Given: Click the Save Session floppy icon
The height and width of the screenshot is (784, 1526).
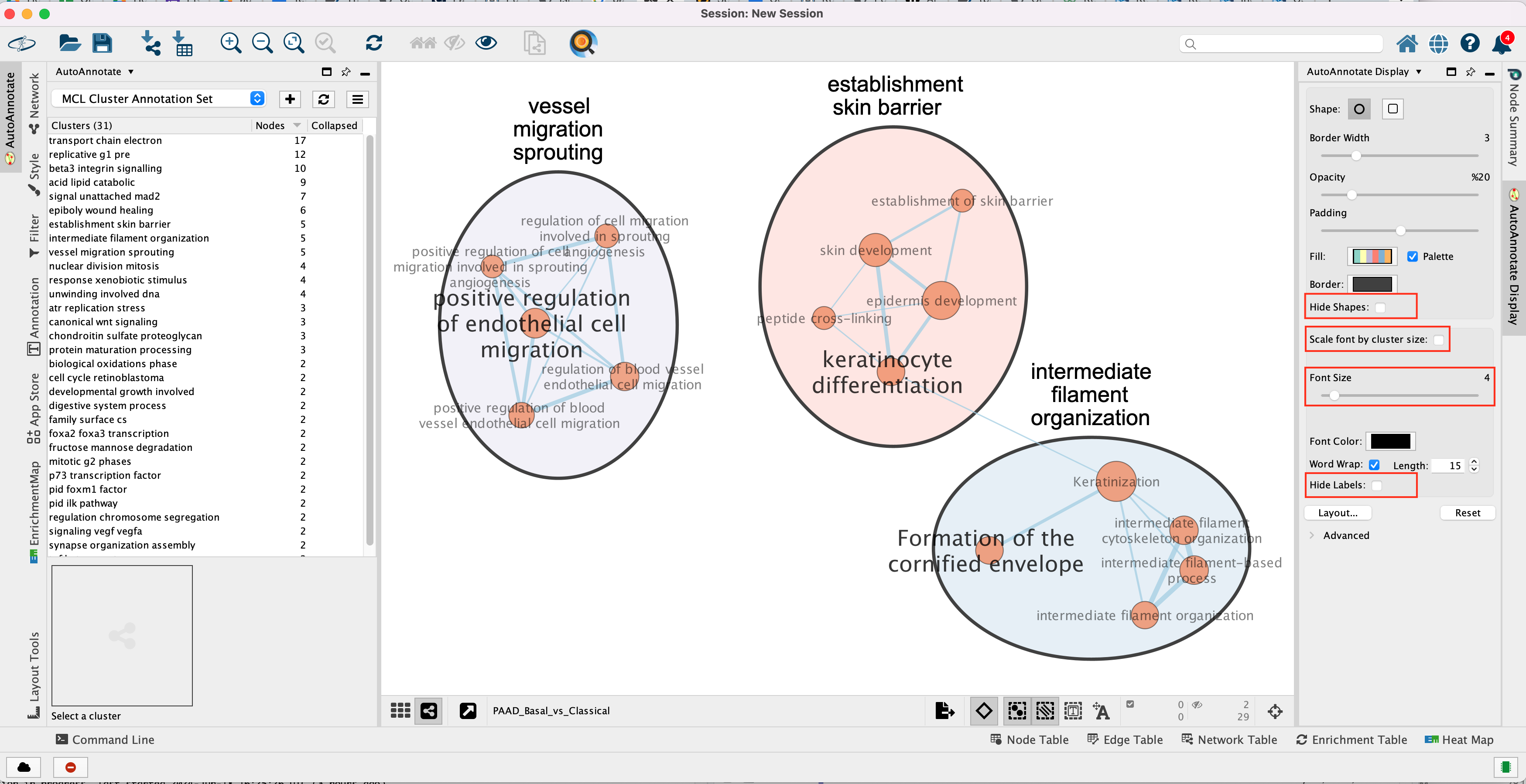Looking at the screenshot, I should pos(102,43).
